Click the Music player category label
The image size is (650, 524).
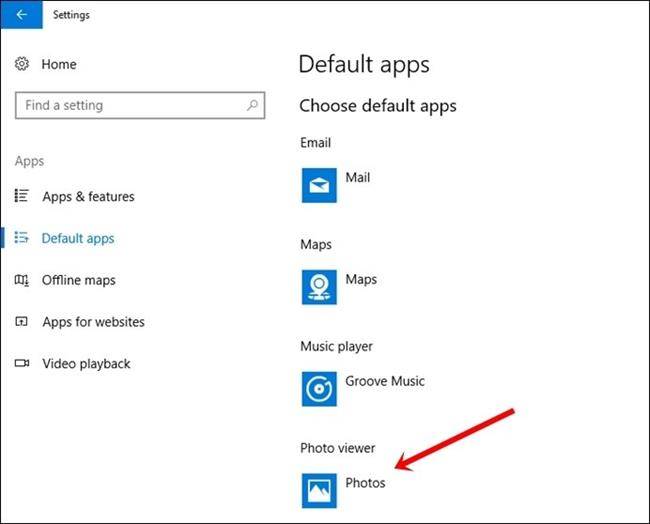(336, 347)
